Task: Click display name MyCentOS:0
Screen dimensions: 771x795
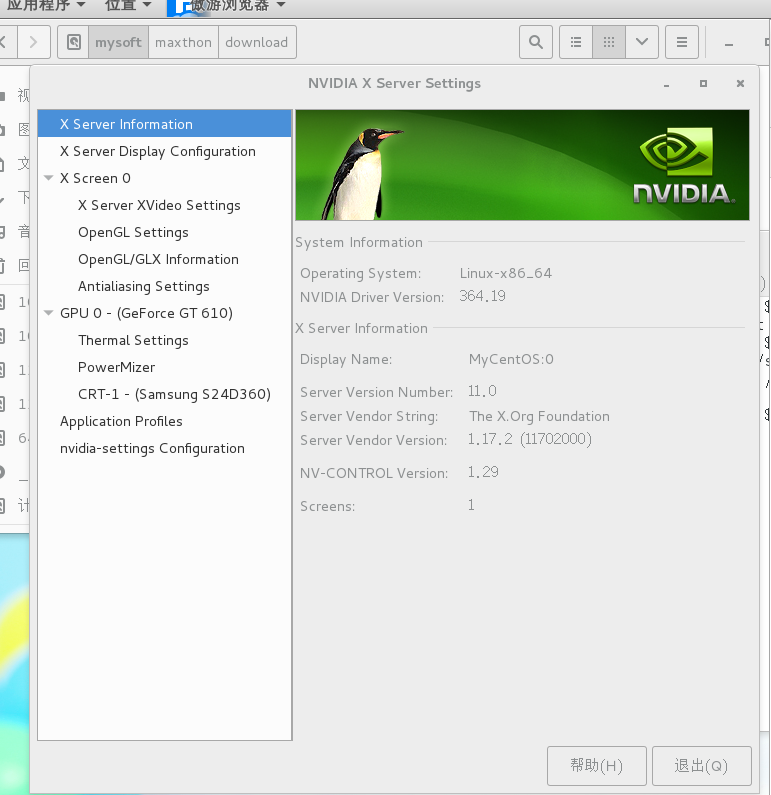Action: coord(511,359)
